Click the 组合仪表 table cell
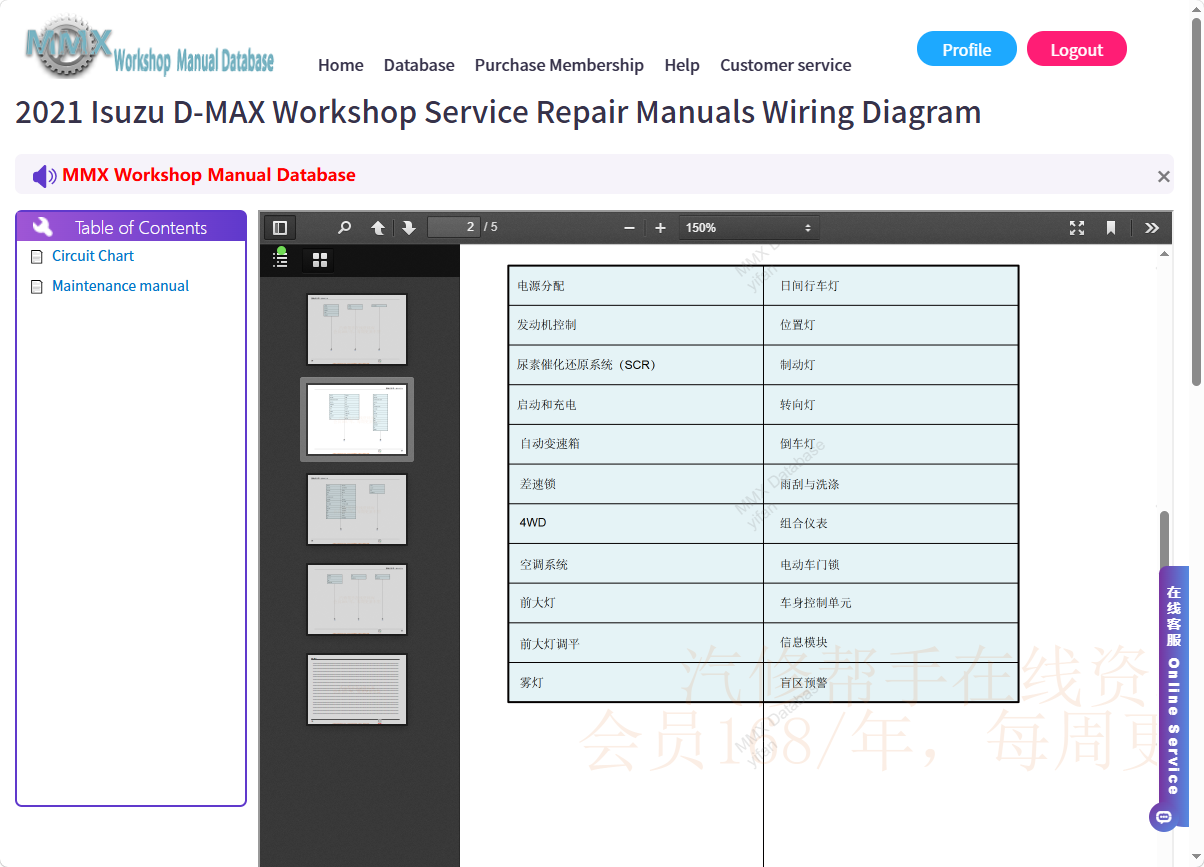Viewport: 1204px width, 867px height. [891, 523]
